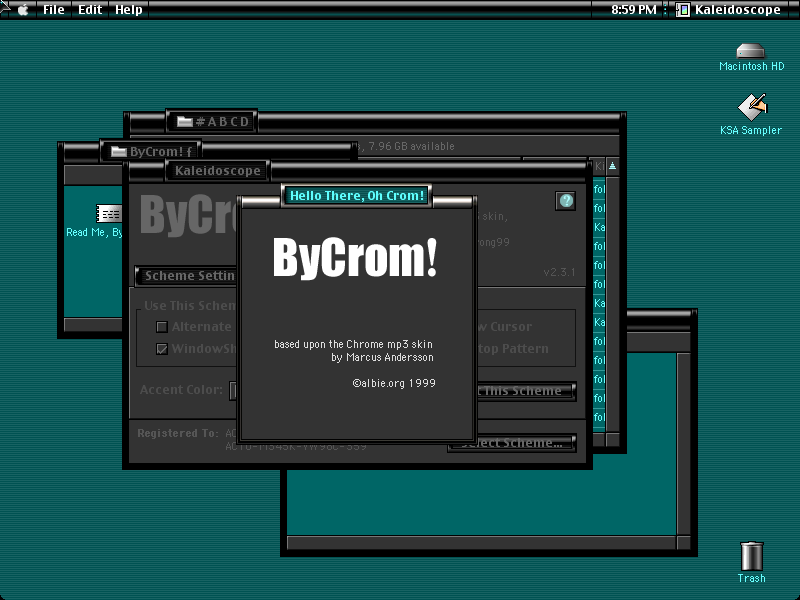Click the white ByCrom! heading in the dialog

355,258
